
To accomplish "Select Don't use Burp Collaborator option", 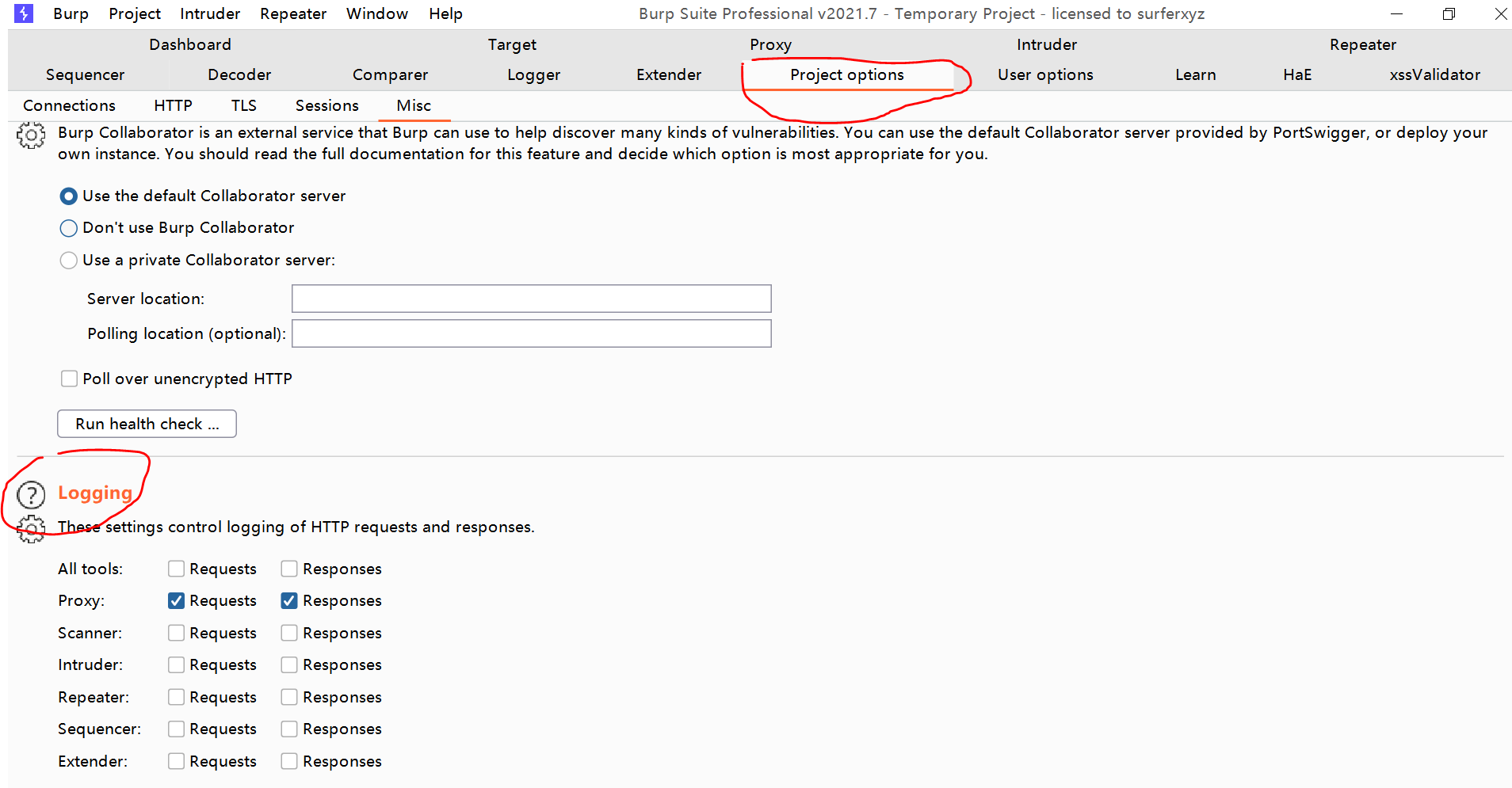I will click(x=69, y=228).
